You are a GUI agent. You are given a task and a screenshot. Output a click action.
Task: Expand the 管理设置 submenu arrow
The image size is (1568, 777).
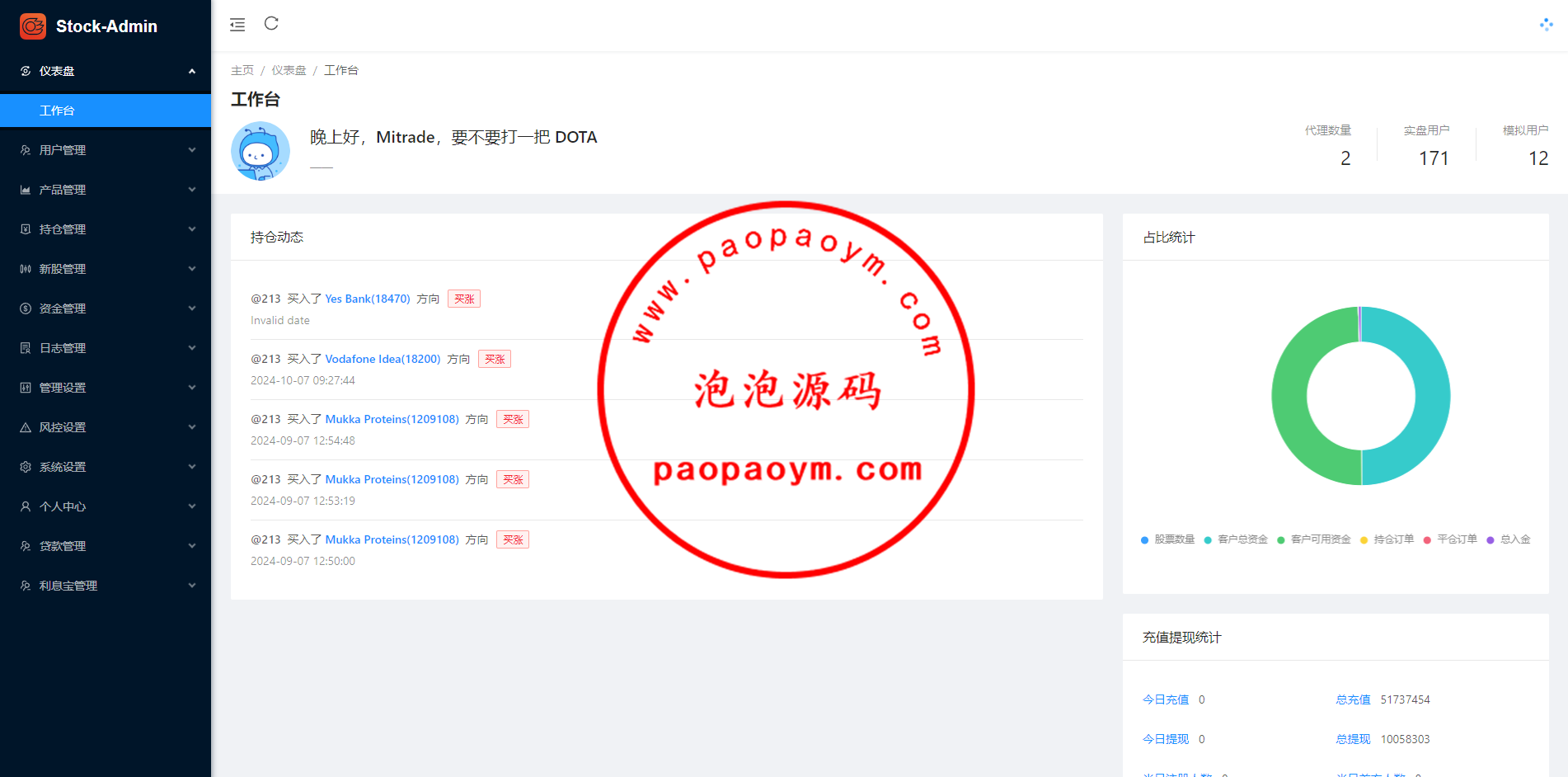[192, 388]
